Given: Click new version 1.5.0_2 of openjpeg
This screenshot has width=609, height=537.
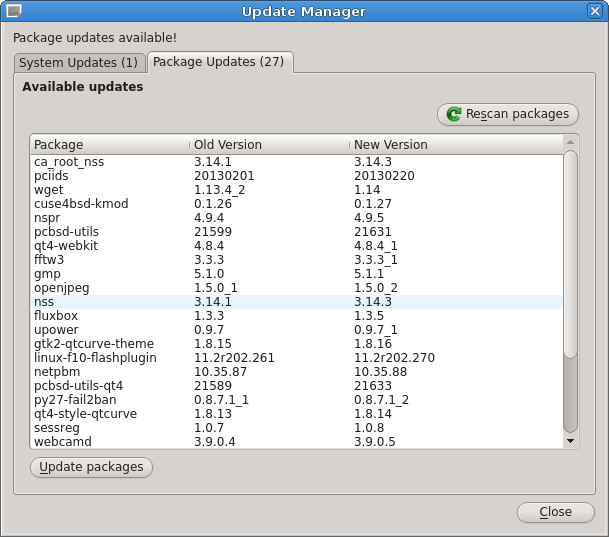Looking at the screenshot, I should [x=376, y=288].
